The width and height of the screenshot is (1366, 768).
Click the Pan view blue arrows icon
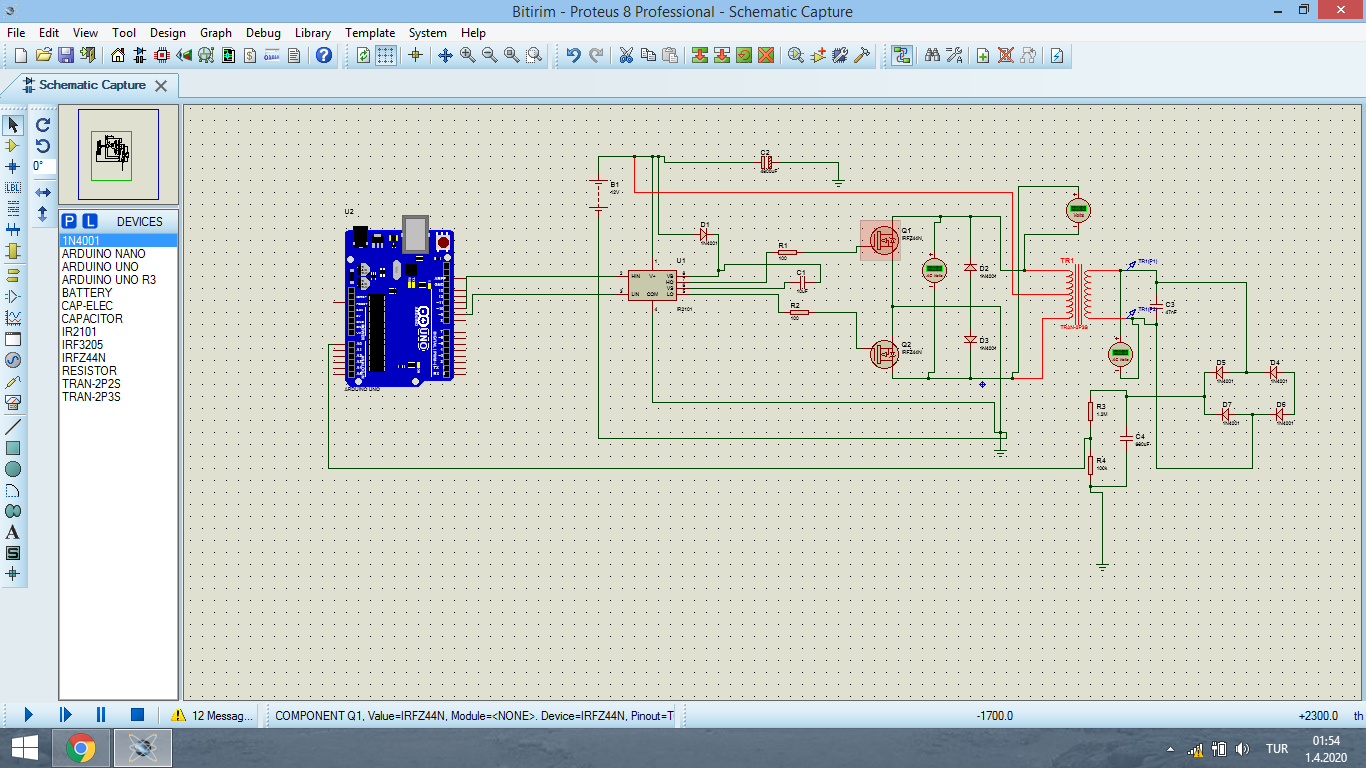pyautogui.click(x=446, y=55)
